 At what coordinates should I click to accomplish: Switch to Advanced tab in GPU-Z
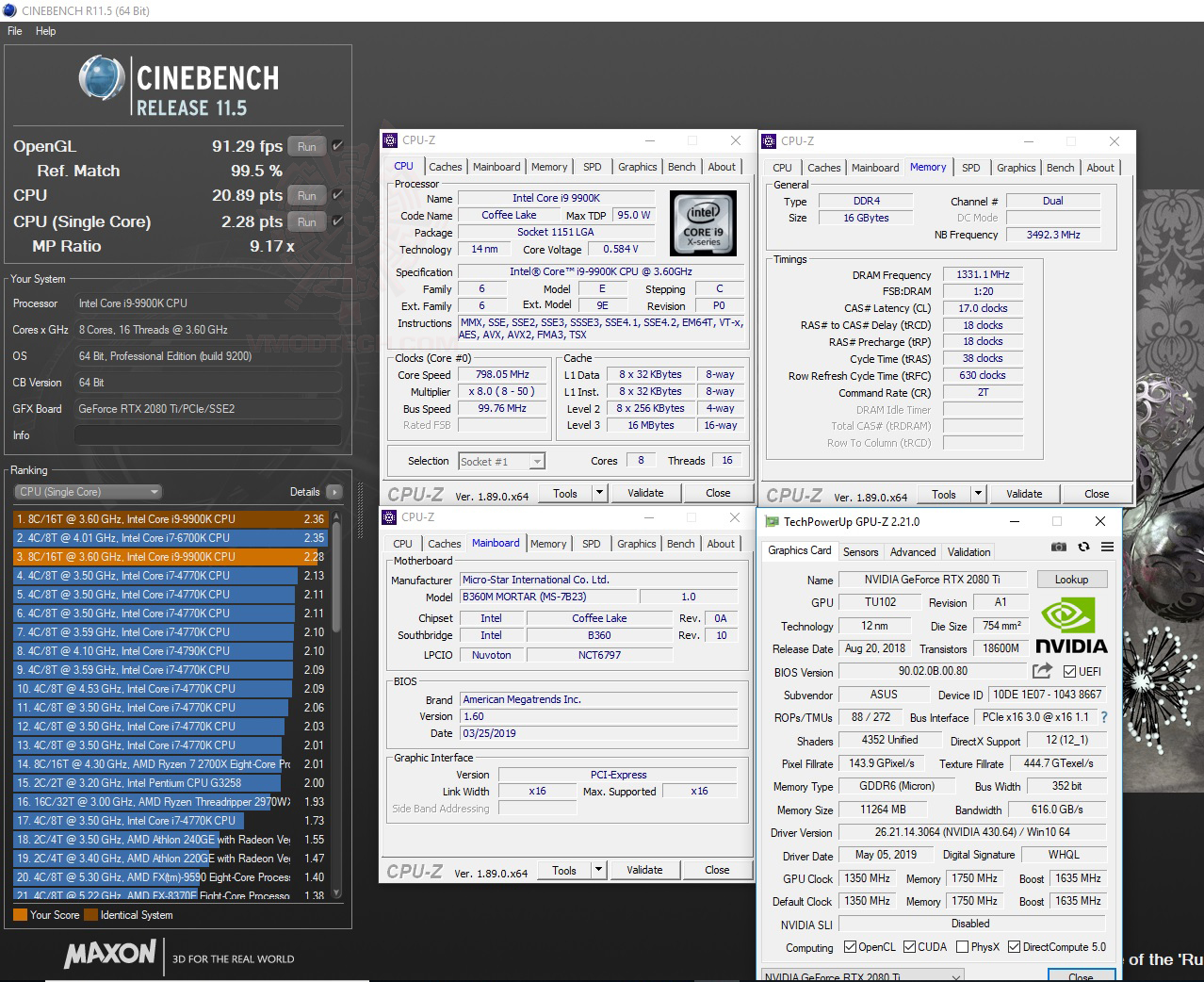tap(913, 552)
